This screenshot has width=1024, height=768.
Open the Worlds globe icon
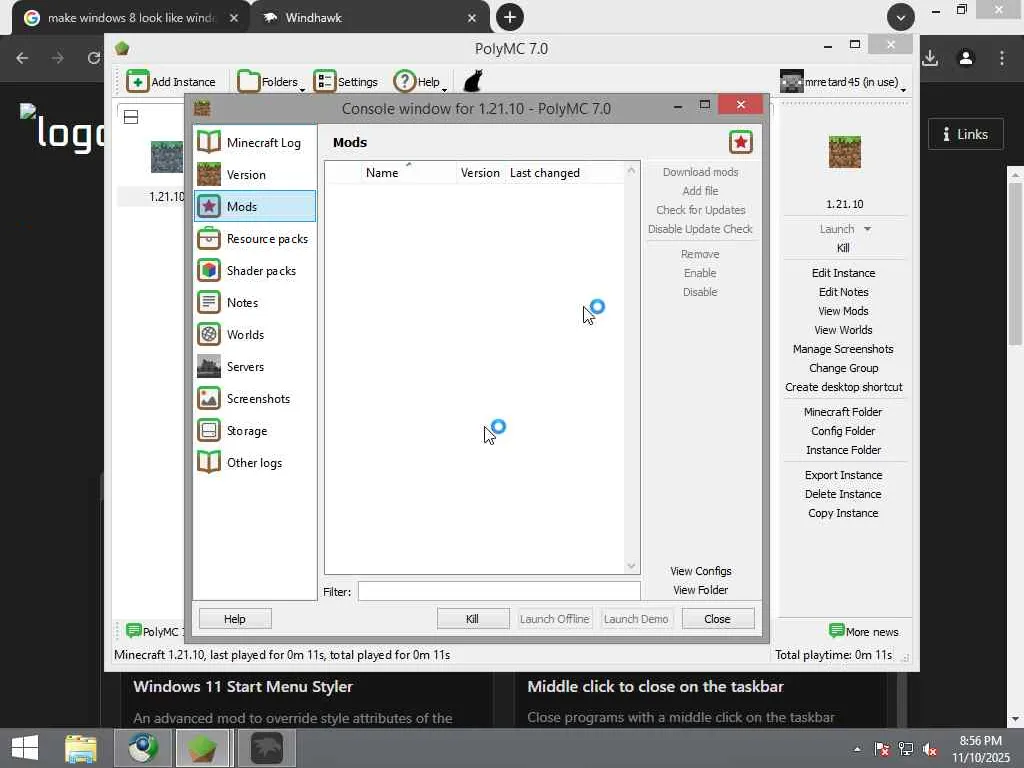(x=209, y=334)
